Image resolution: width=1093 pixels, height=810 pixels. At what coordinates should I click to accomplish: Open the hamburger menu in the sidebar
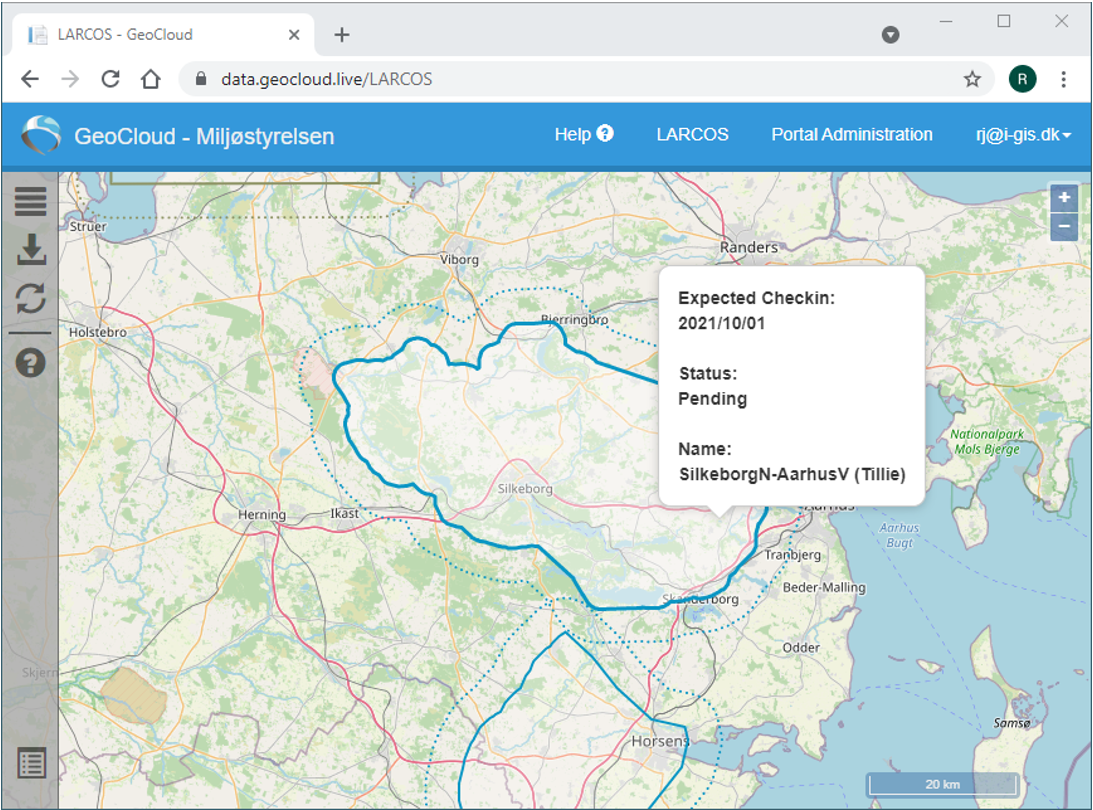(x=31, y=201)
